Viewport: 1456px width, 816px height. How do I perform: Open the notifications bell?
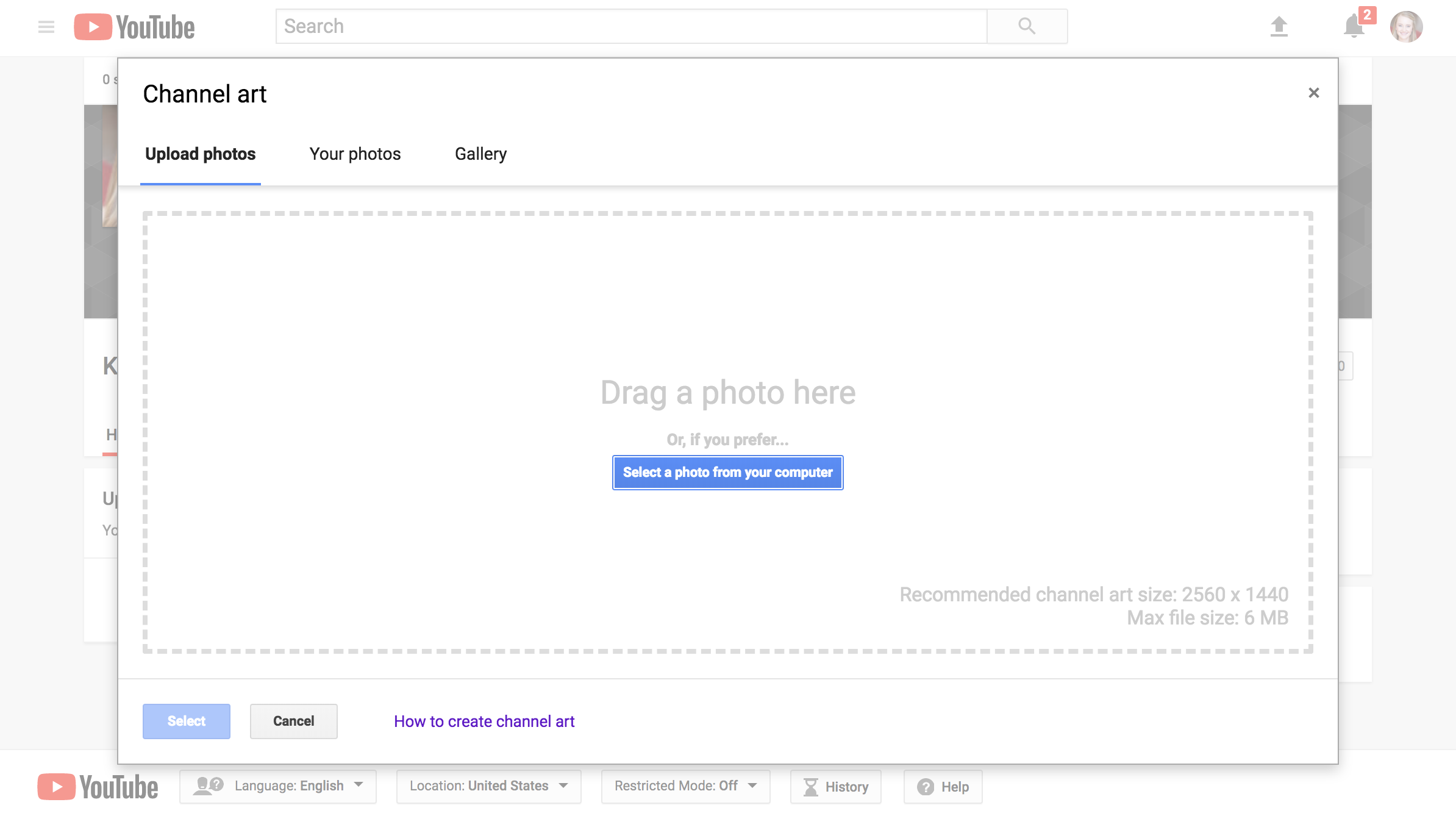tap(1354, 26)
